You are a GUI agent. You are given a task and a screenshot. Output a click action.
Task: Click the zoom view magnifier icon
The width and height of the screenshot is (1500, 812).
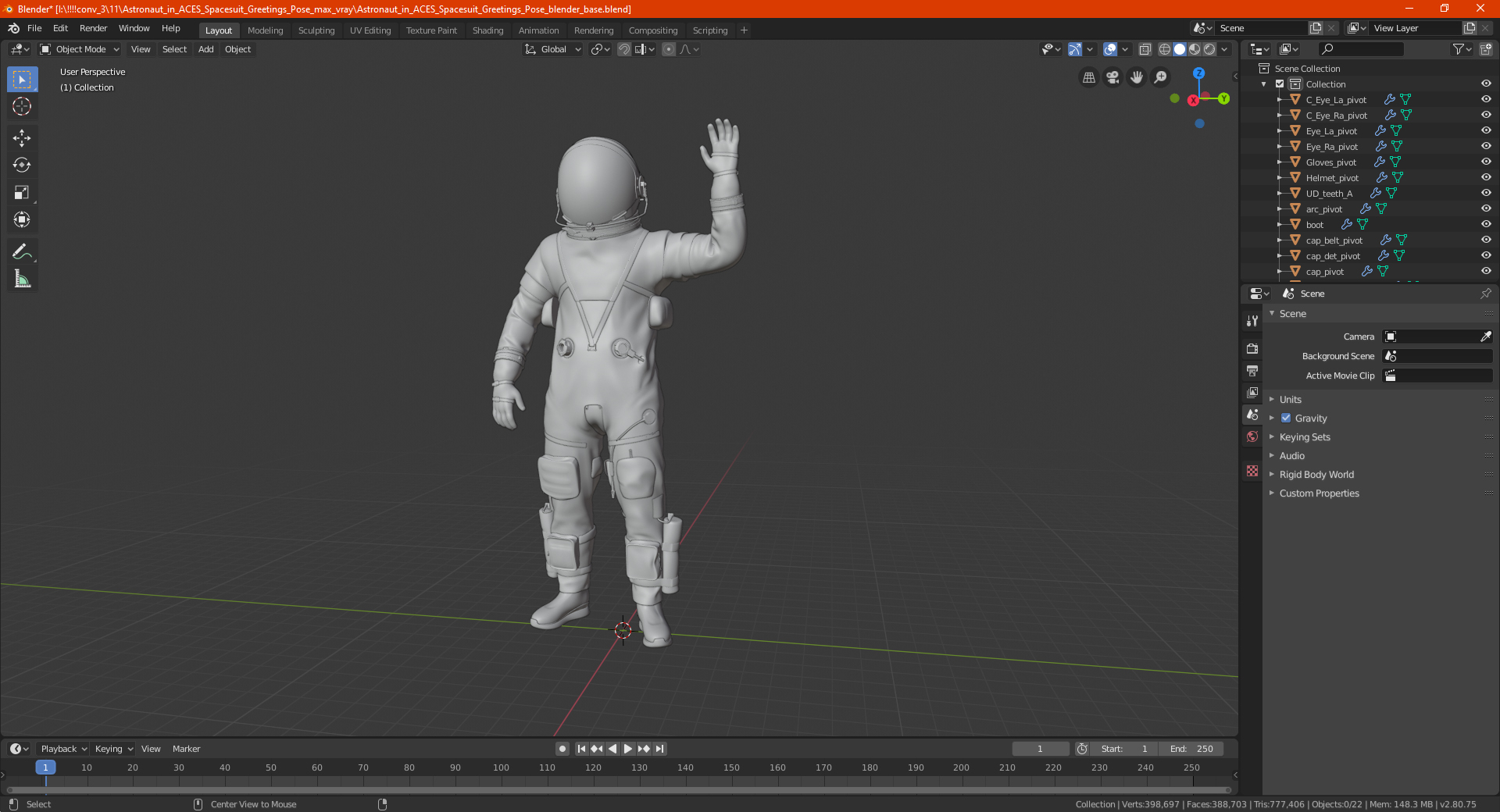click(x=1161, y=77)
